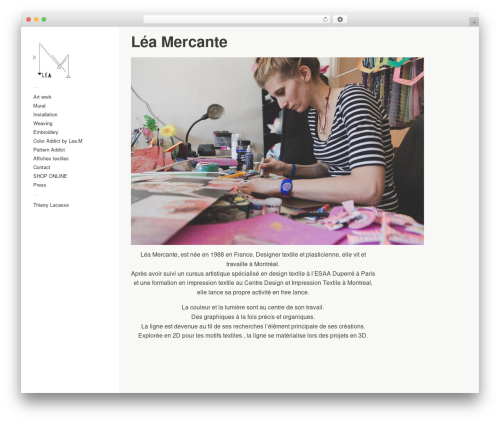Go to the Mural section
The height and width of the screenshot is (423, 500).
coord(39,106)
